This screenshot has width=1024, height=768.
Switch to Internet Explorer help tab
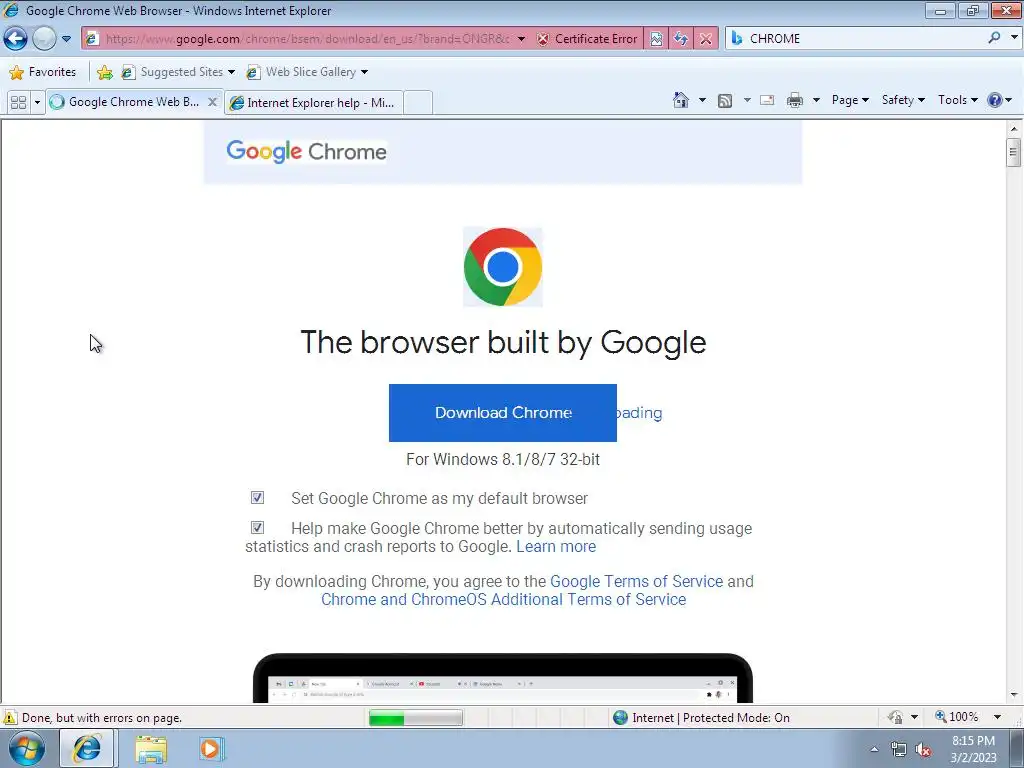313,103
